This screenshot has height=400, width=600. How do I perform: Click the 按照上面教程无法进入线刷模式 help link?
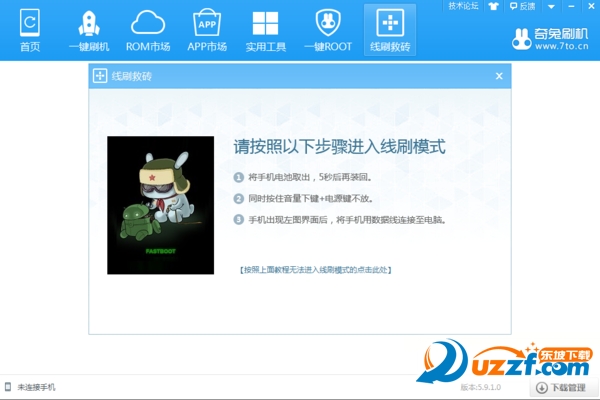tap(316, 270)
